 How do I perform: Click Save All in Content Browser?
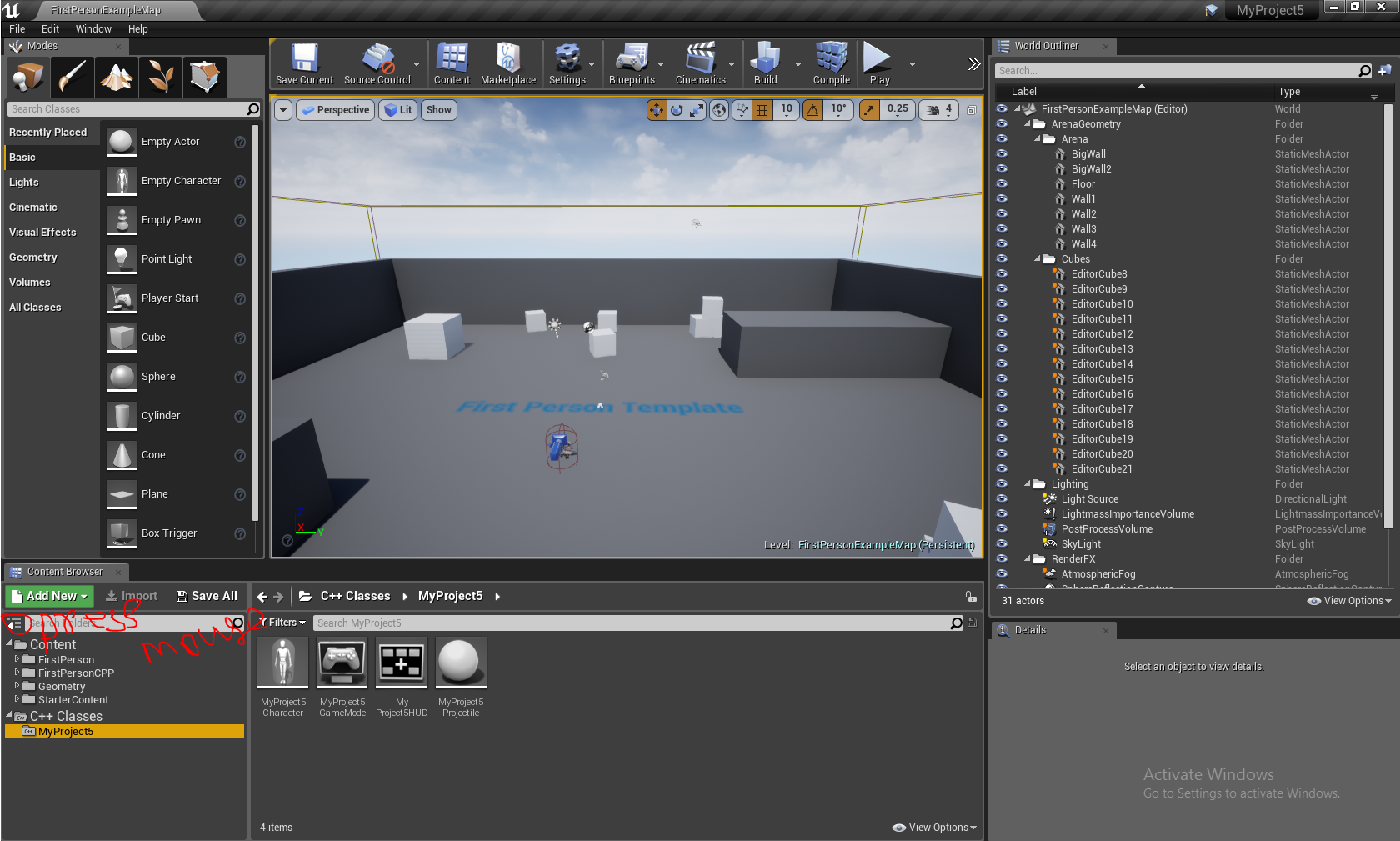point(207,596)
